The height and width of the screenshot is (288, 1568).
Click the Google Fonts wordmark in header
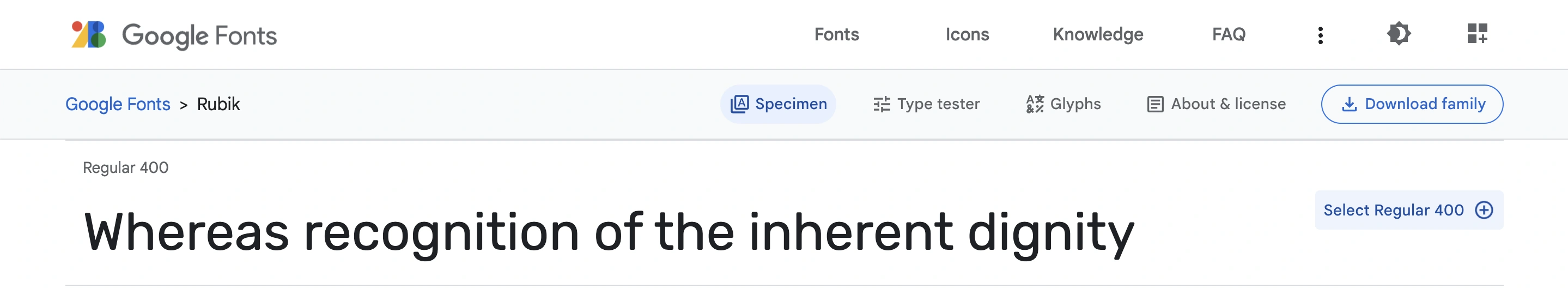coord(199,35)
